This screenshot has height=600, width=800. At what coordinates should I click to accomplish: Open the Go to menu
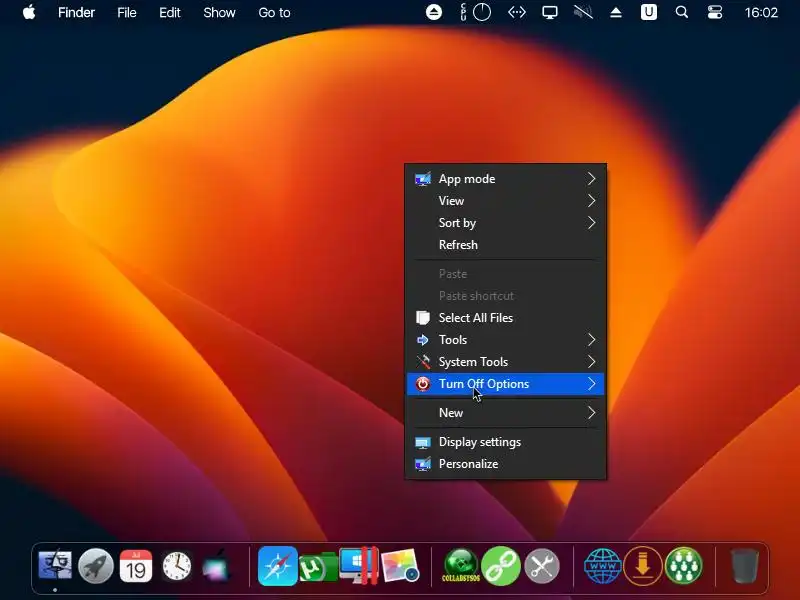pyautogui.click(x=274, y=12)
